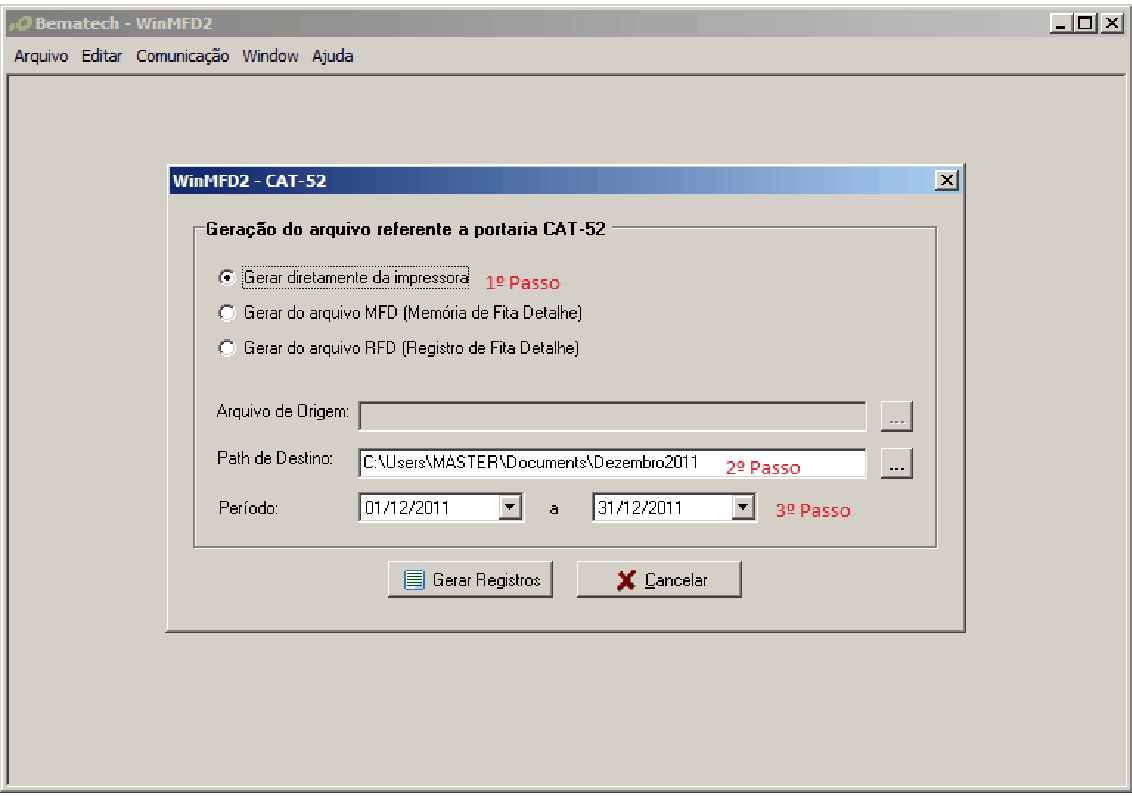This screenshot has width=1132, height=796.
Task: Select 'Gerar diretamente da impressora' radio option
Action: point(227,277)
